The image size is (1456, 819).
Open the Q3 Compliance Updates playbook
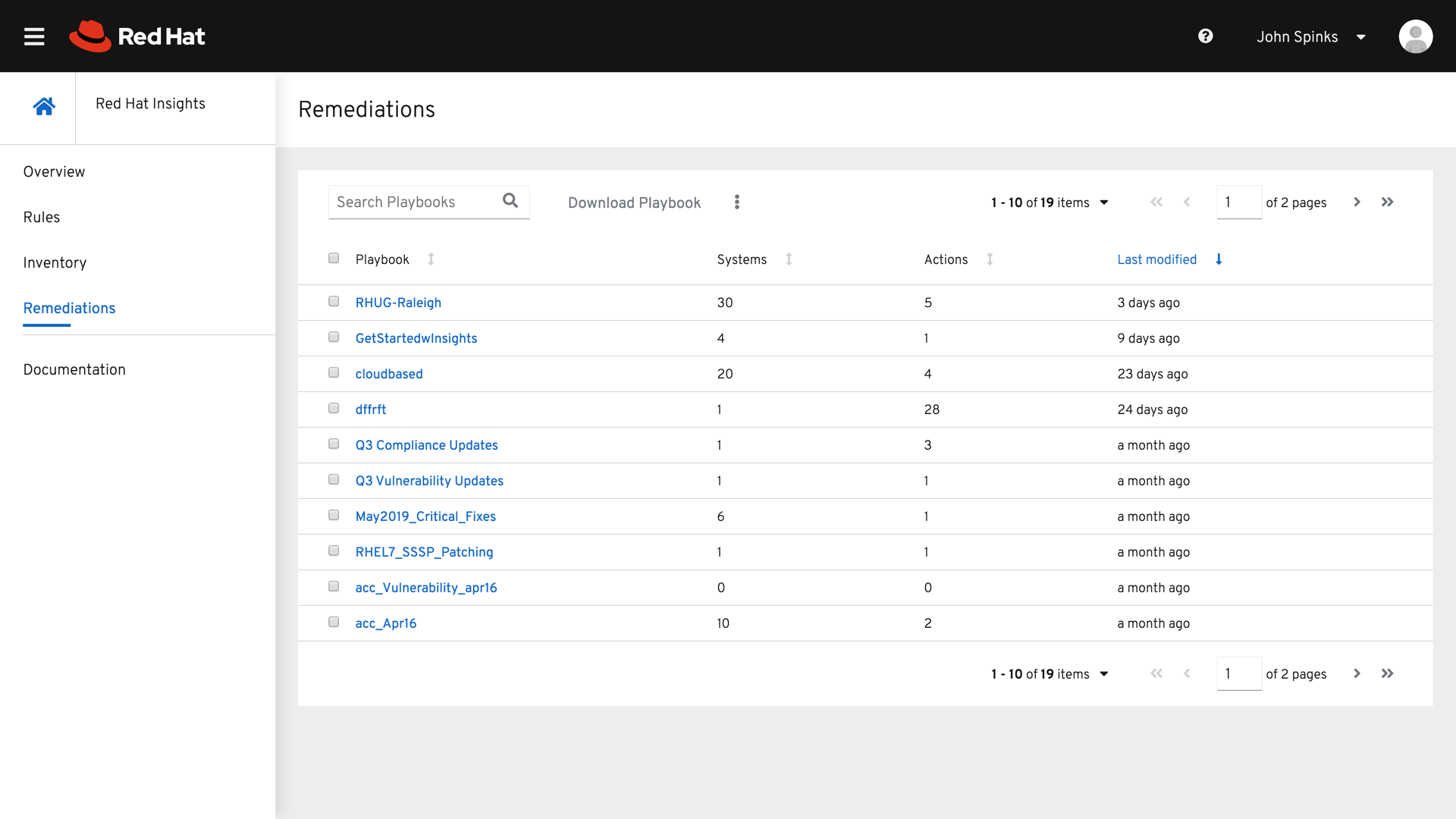coord(426,445)
